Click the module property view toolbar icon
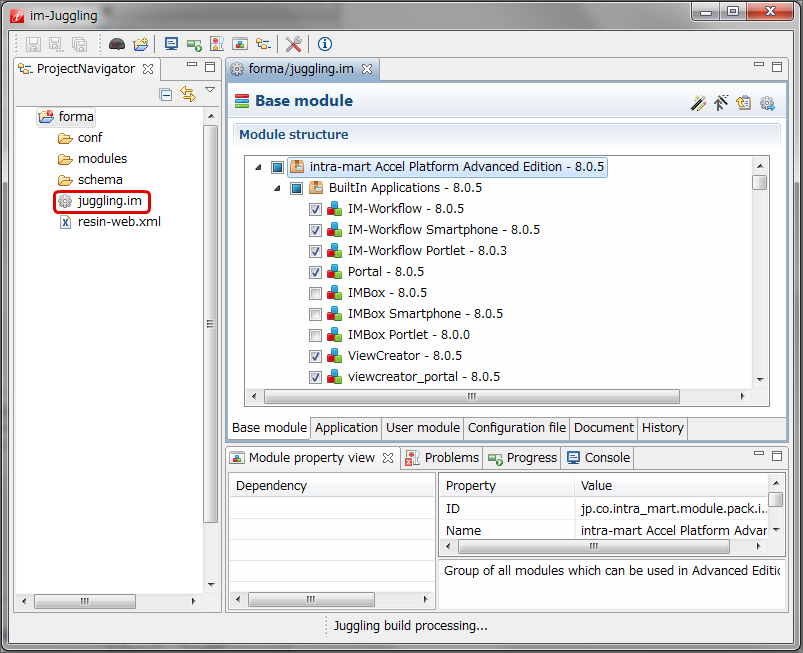 point(240,45)
